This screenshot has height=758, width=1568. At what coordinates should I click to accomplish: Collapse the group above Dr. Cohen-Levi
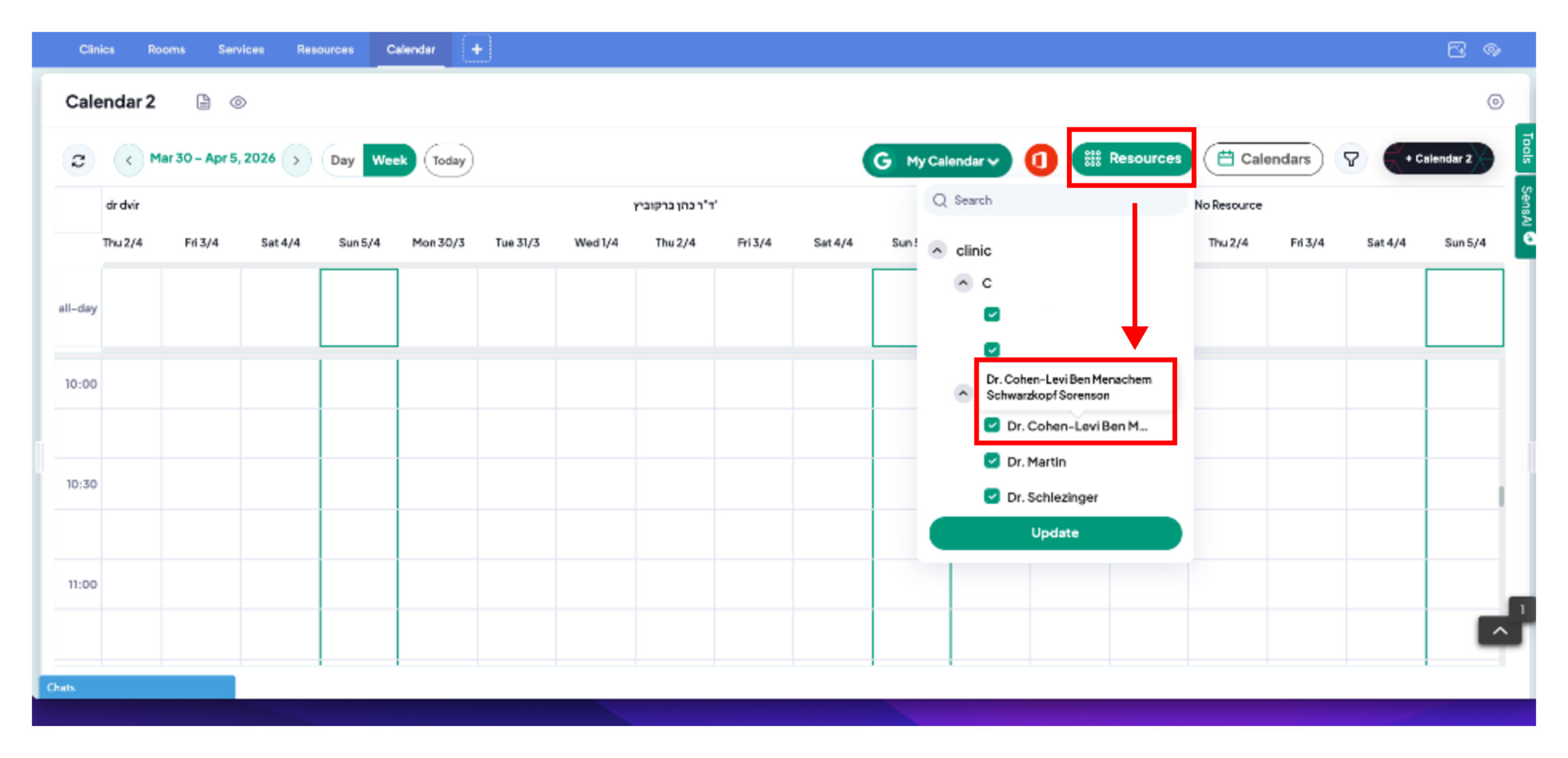pyautogui.click(x=963, y=393)
